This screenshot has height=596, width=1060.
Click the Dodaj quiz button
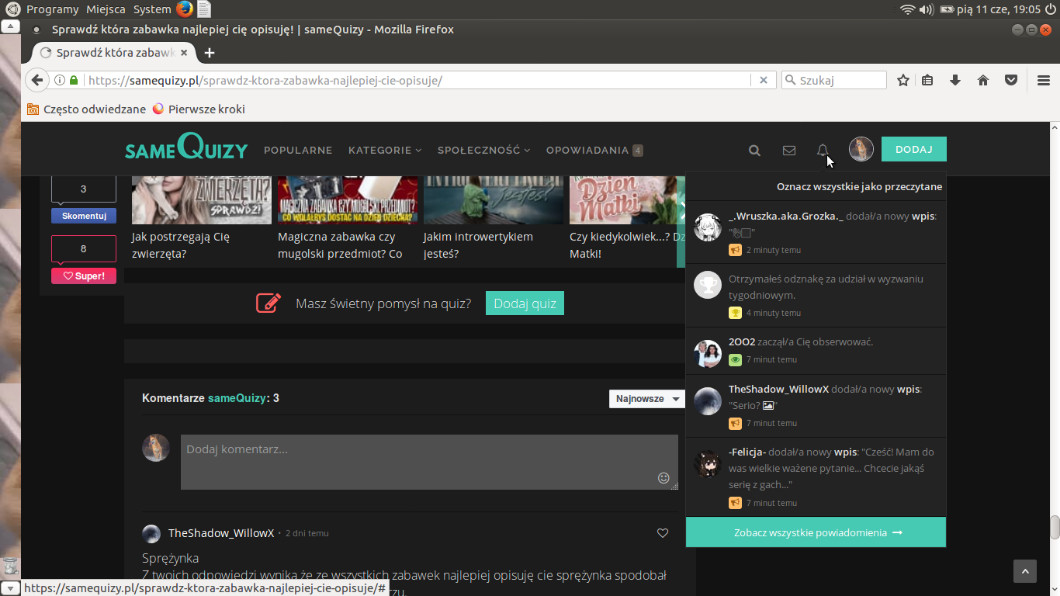(524, 303)
